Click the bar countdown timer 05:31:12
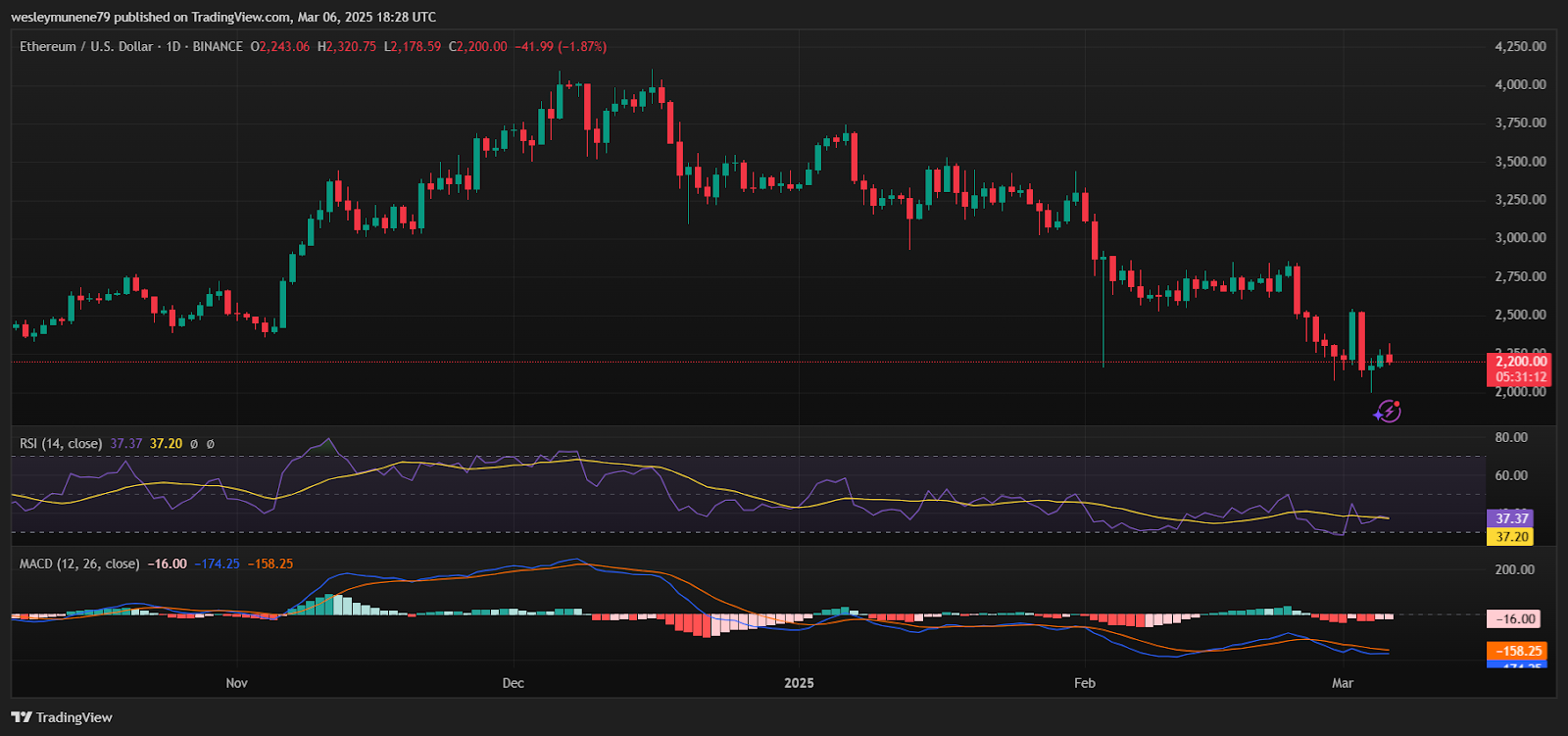 [1520, 377]
